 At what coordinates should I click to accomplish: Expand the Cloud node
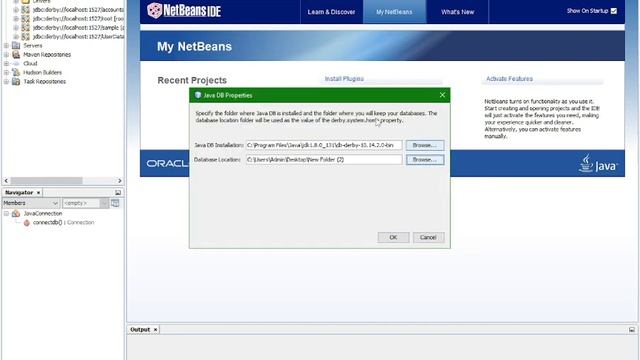pos(6,63)
